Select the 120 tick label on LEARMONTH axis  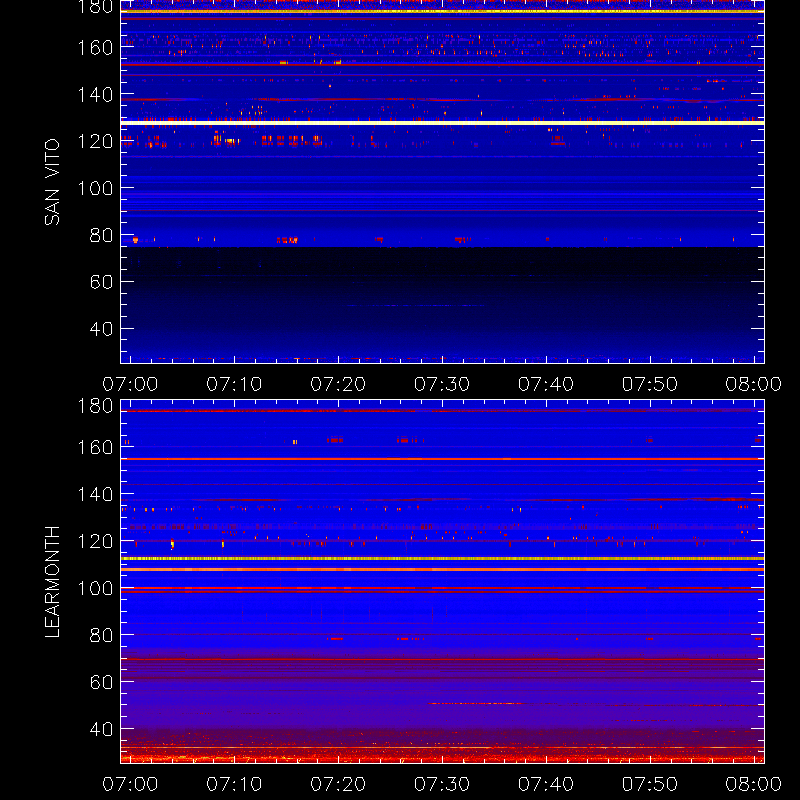(x=95, y=541)
